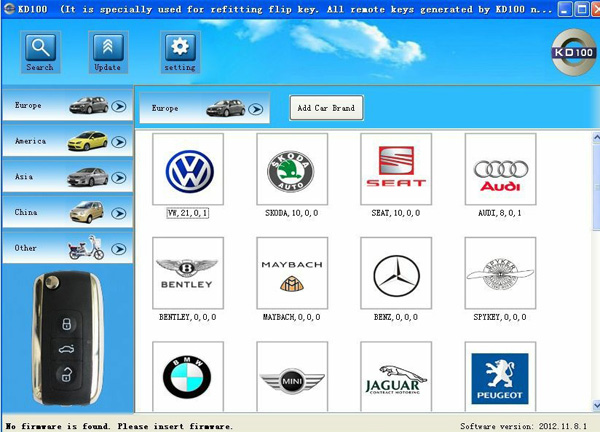Click the scrollbar up arrow in brand list

(596, 138)
